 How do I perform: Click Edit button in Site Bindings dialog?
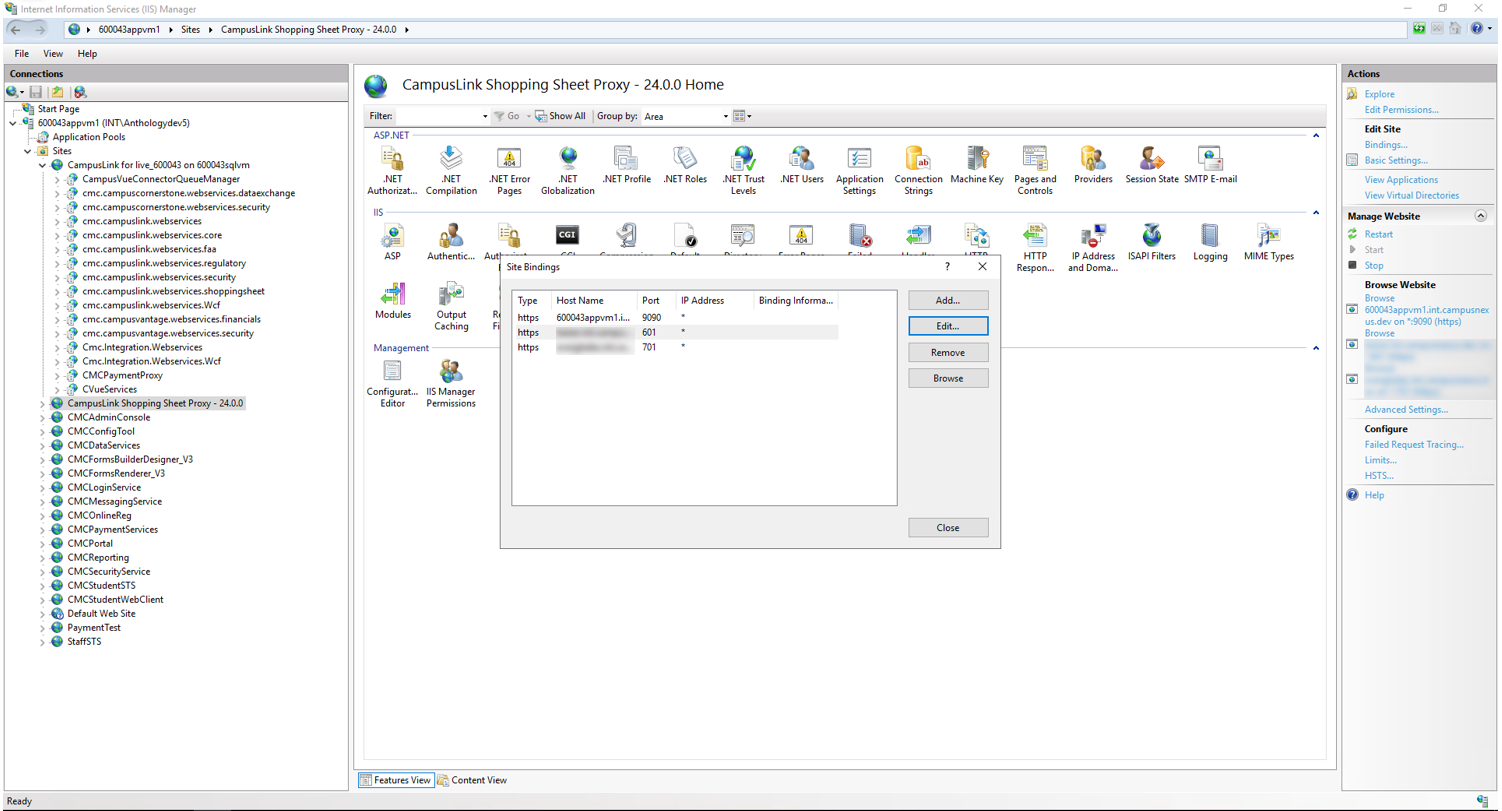[x=948, y=326]
